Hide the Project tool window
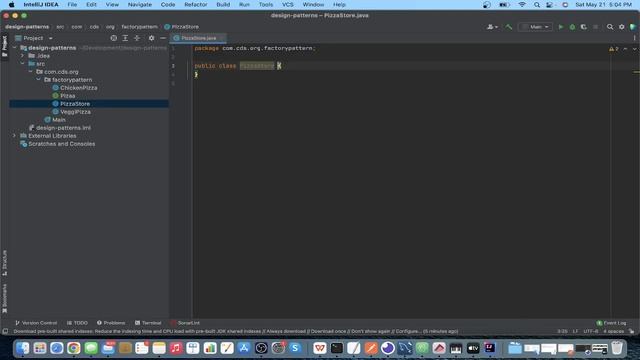640x360 pixels. click(x=163, y=38)
